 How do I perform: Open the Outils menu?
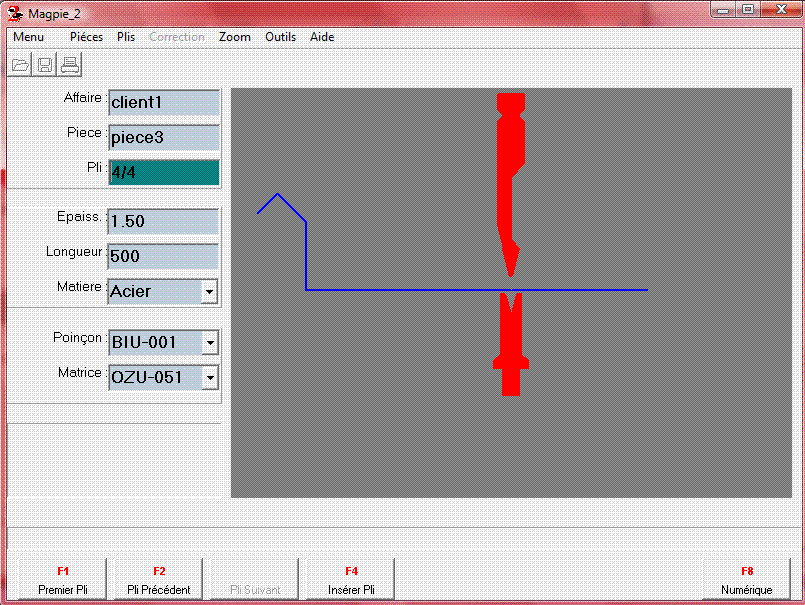(x=280, y=37)
